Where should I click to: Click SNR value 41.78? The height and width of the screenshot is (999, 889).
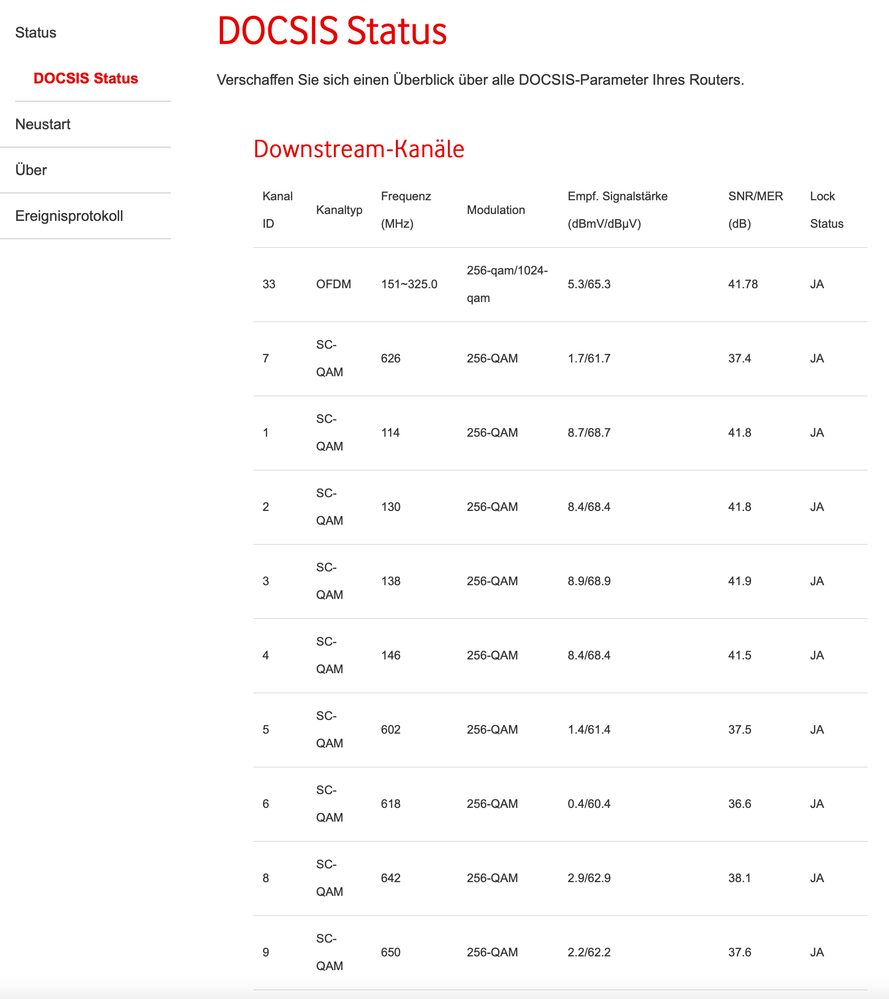pos(743,284)
